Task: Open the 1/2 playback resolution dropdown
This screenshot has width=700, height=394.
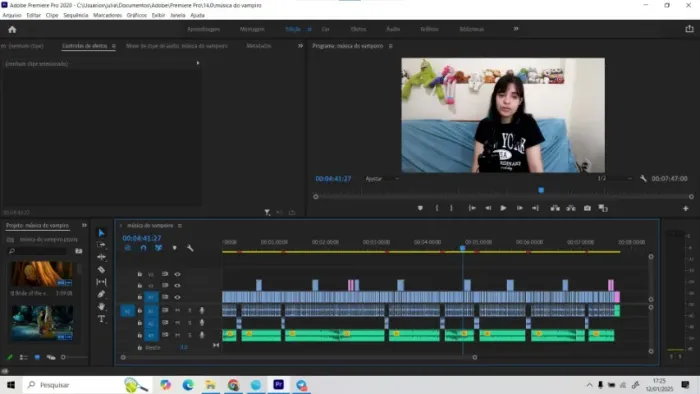Action: (615, 178)
